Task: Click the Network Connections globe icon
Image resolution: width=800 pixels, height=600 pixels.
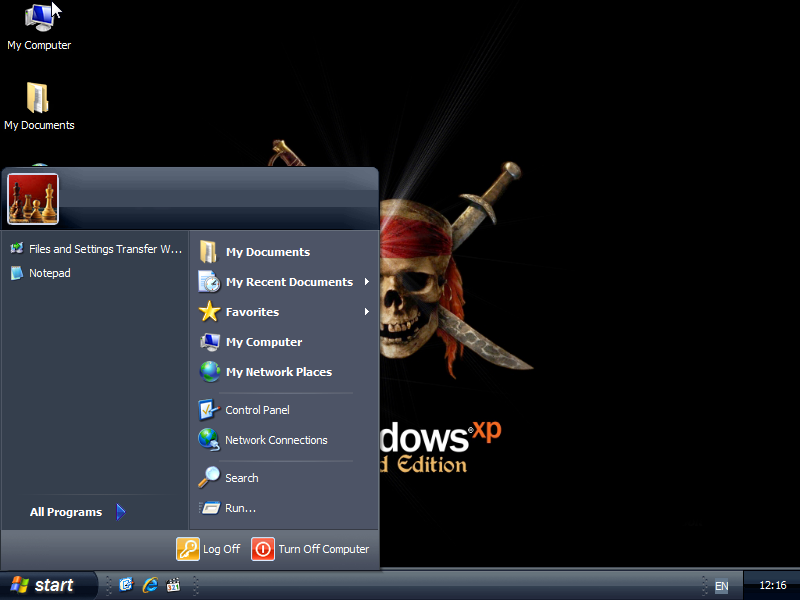Action: [209, 440]
